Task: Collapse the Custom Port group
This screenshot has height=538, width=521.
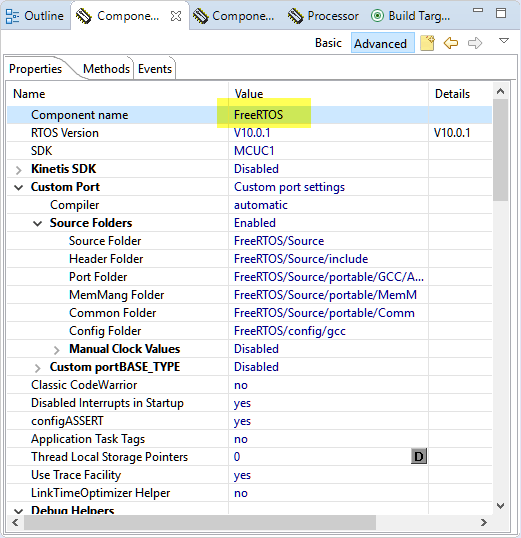Action: (x=19, y=187)
